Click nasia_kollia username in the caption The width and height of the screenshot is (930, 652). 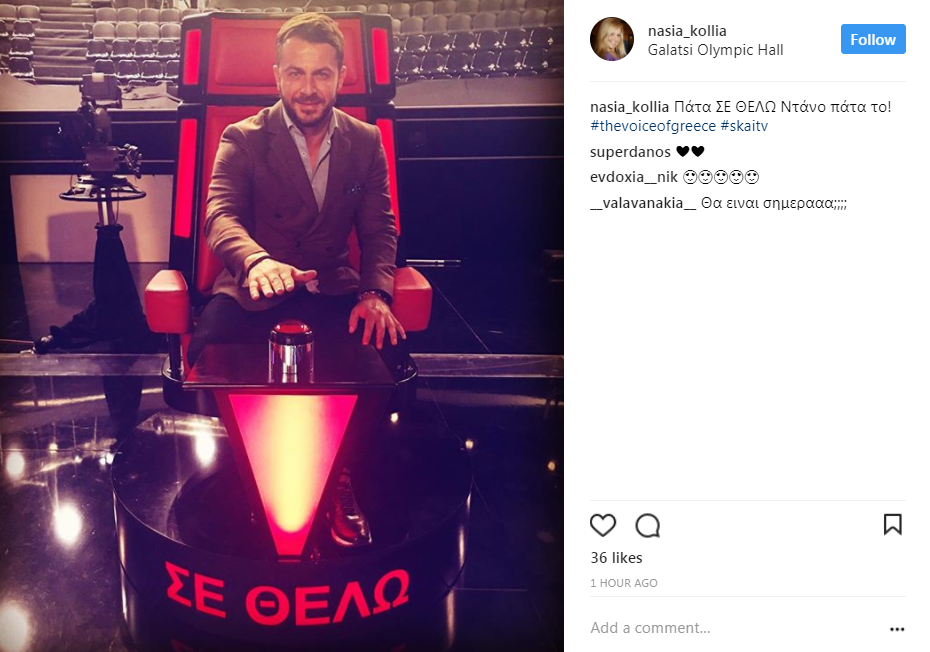pyautogui.click(x=629, y=107)
